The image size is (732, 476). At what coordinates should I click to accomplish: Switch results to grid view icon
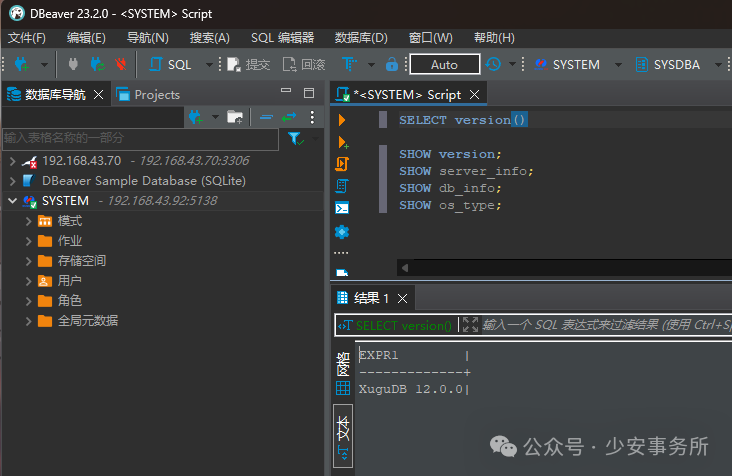pyautogui.click(x=343, y=388)
